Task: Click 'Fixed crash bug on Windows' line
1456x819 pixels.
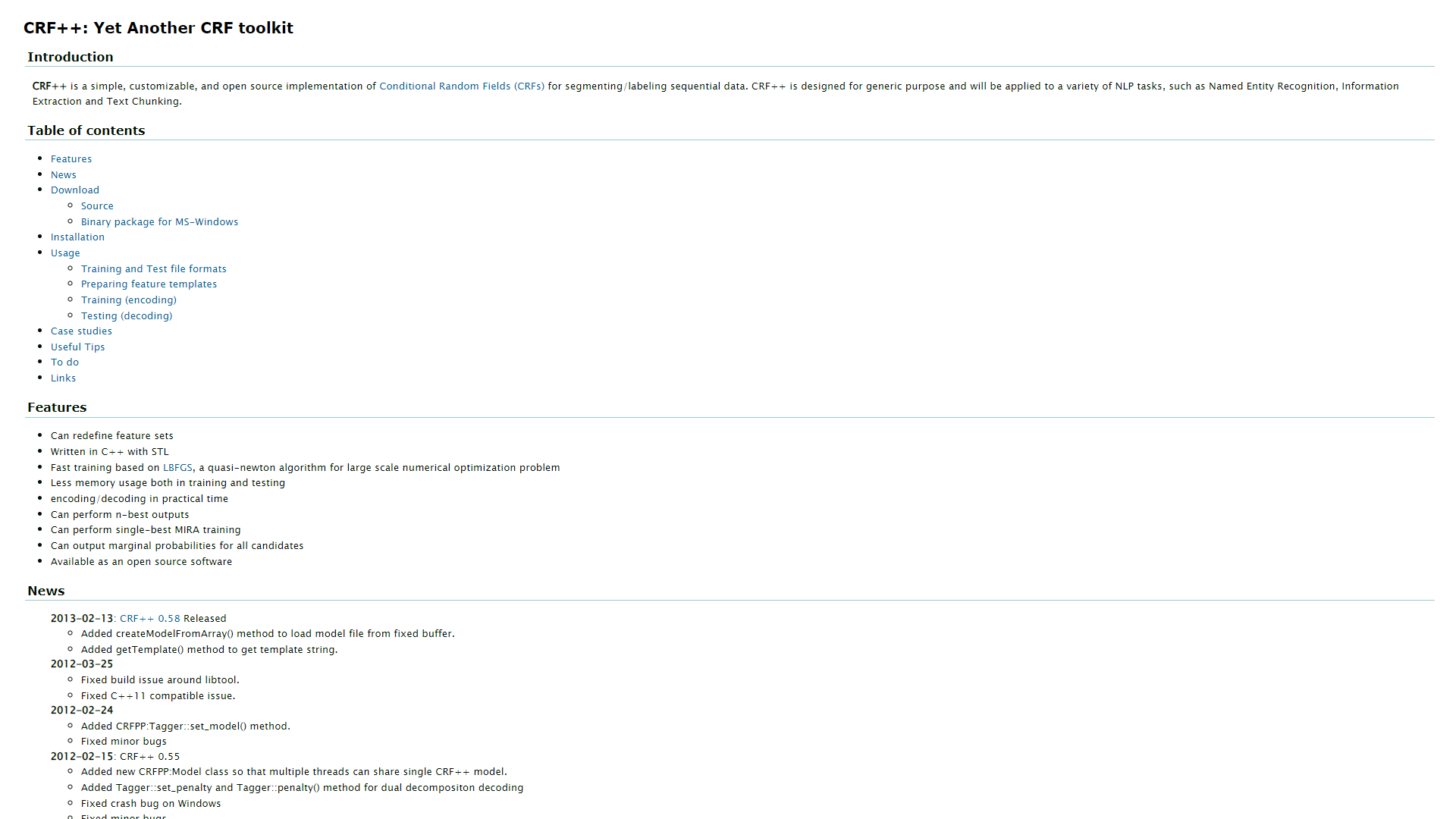Action: (x=151, y=804)
